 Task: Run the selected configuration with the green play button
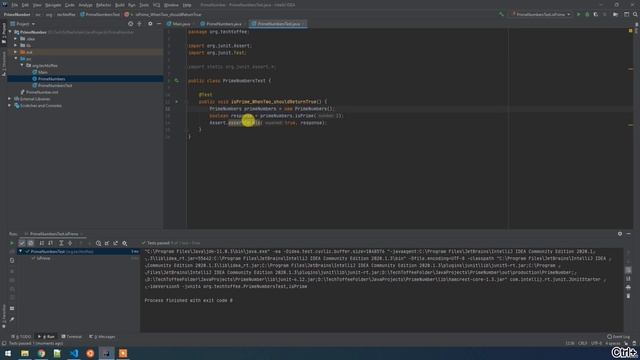pyautogui.click(x=578, y=14)
